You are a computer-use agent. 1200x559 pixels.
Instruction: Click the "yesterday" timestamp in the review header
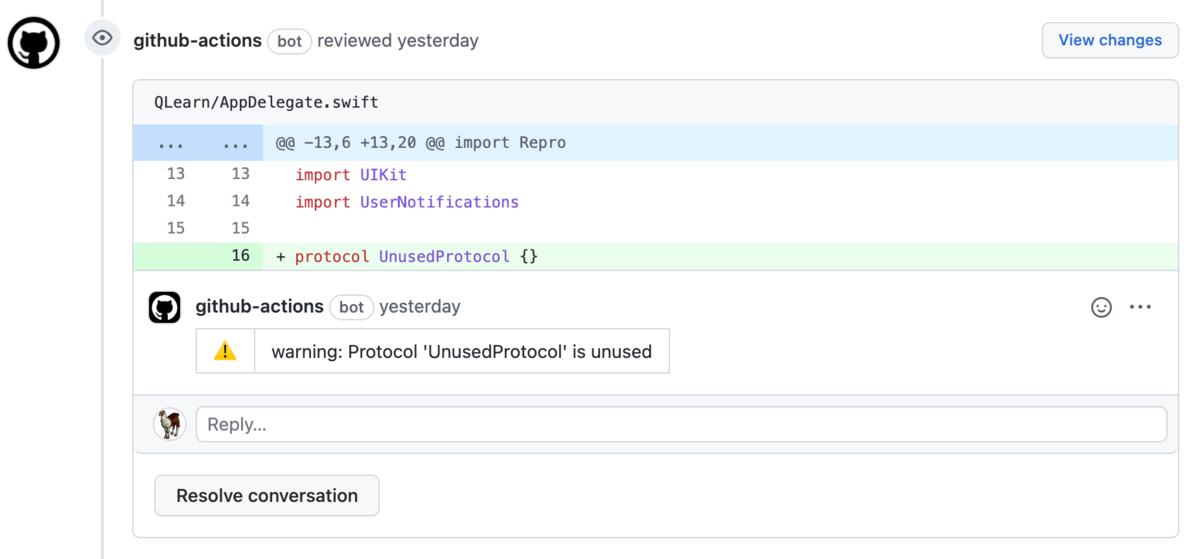click(437, 41)
